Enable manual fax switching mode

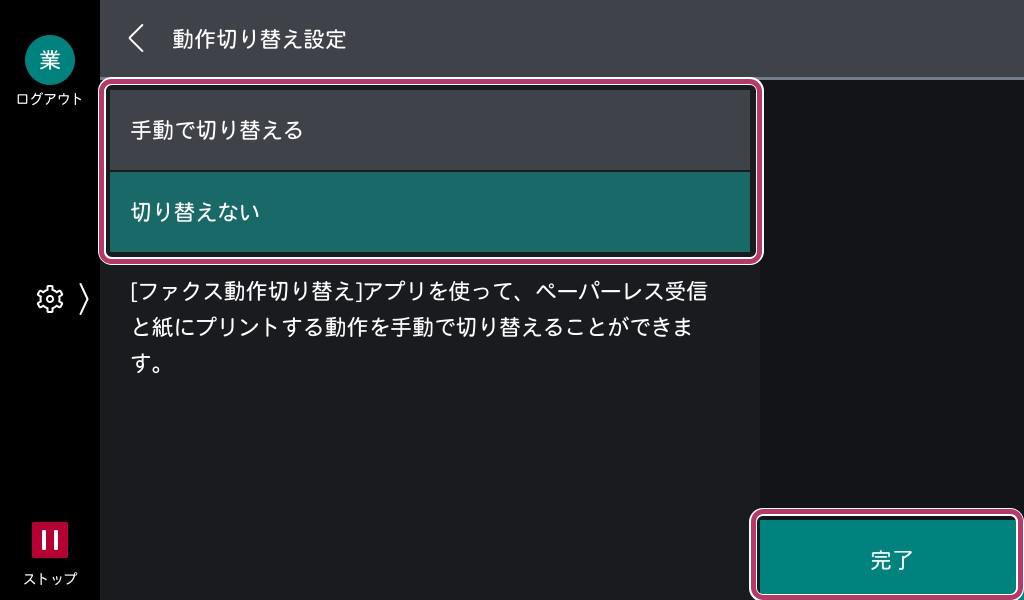430,129
